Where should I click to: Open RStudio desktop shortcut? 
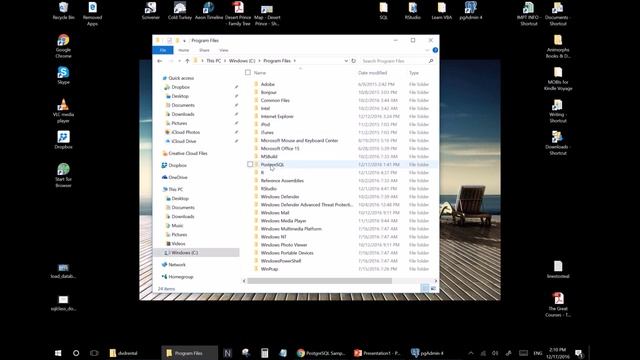pyautogui.click(x=413, y=11)
